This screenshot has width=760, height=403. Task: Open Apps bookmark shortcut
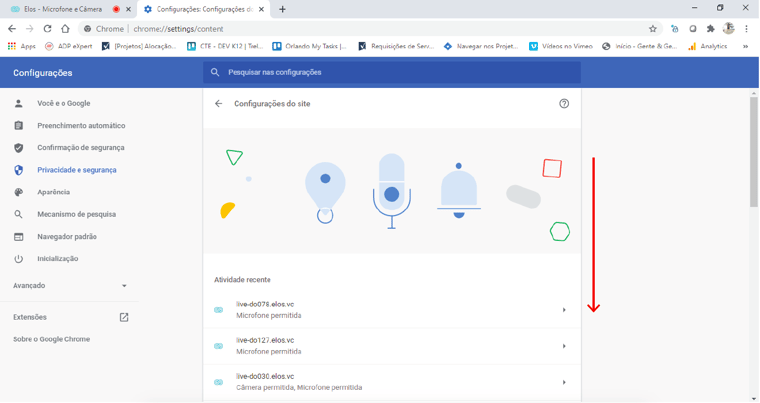[22, 47]
